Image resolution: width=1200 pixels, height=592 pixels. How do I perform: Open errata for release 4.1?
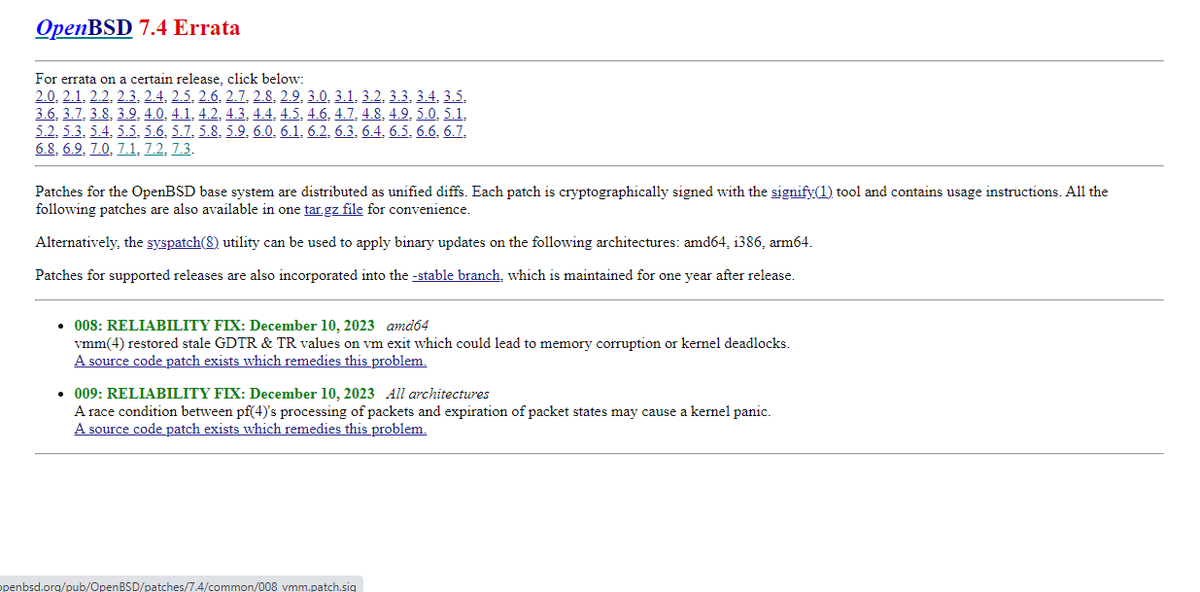181,115
